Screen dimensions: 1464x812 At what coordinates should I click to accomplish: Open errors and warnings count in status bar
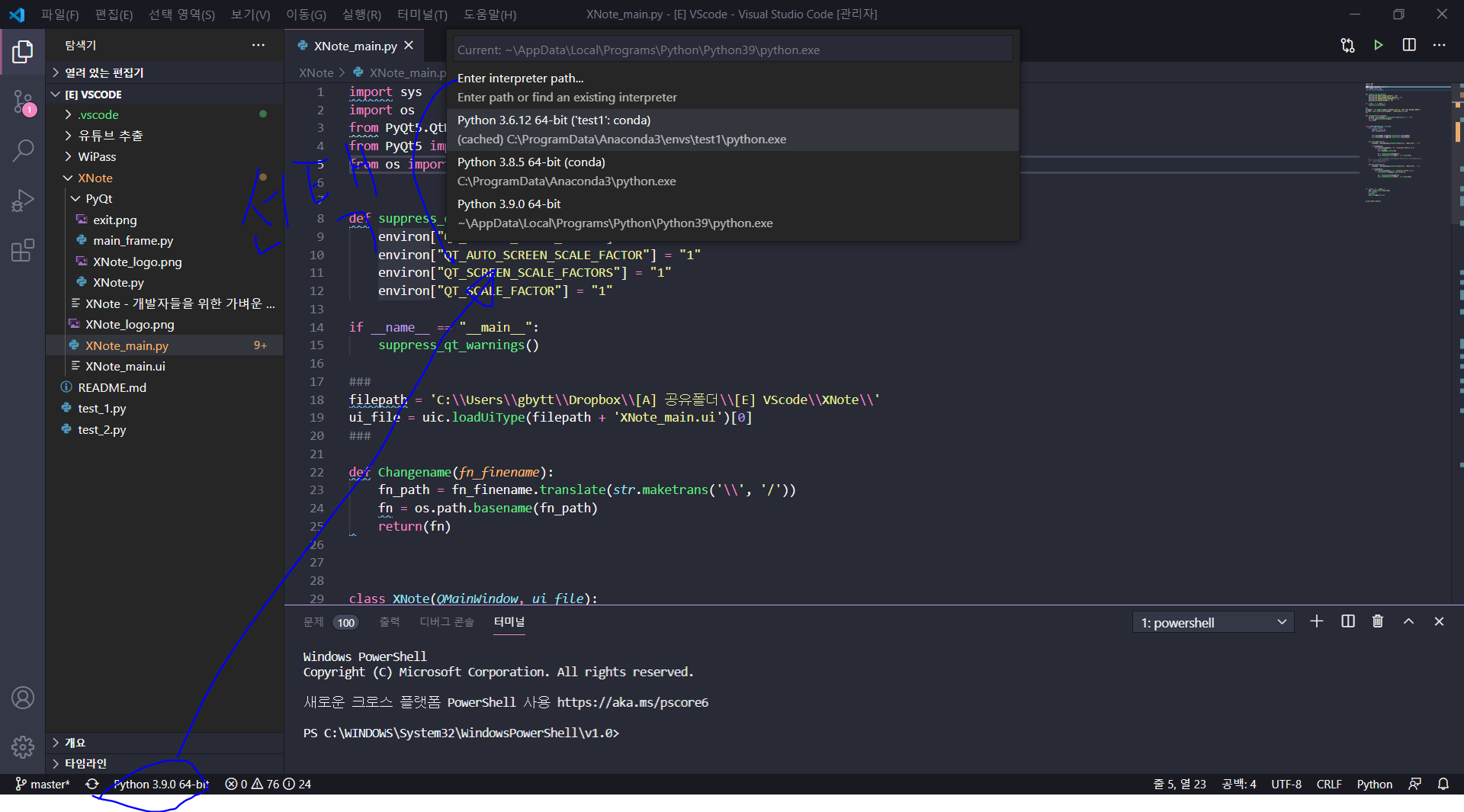268,784
